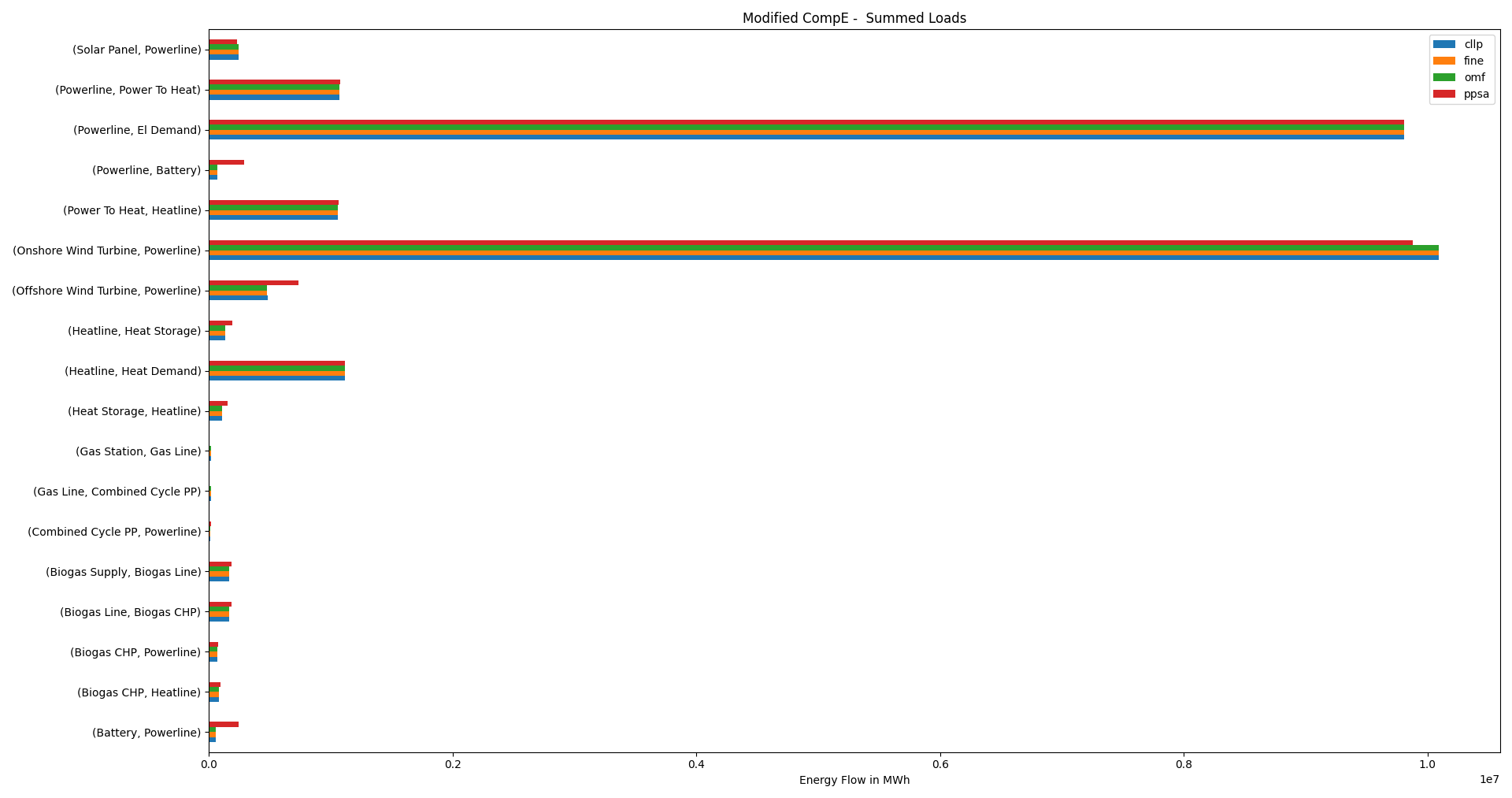Click the 'cllp' legend label

[x=1473, y=44]
